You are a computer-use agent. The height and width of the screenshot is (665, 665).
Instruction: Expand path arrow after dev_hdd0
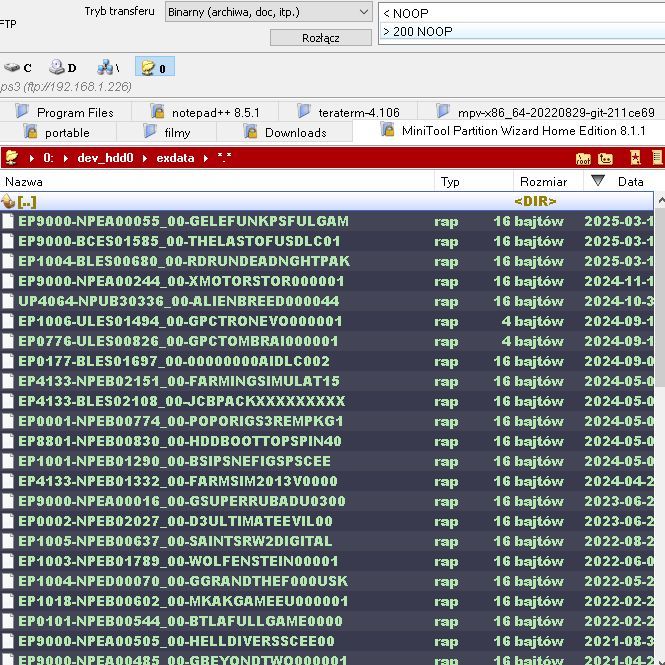tap(145, 158)
